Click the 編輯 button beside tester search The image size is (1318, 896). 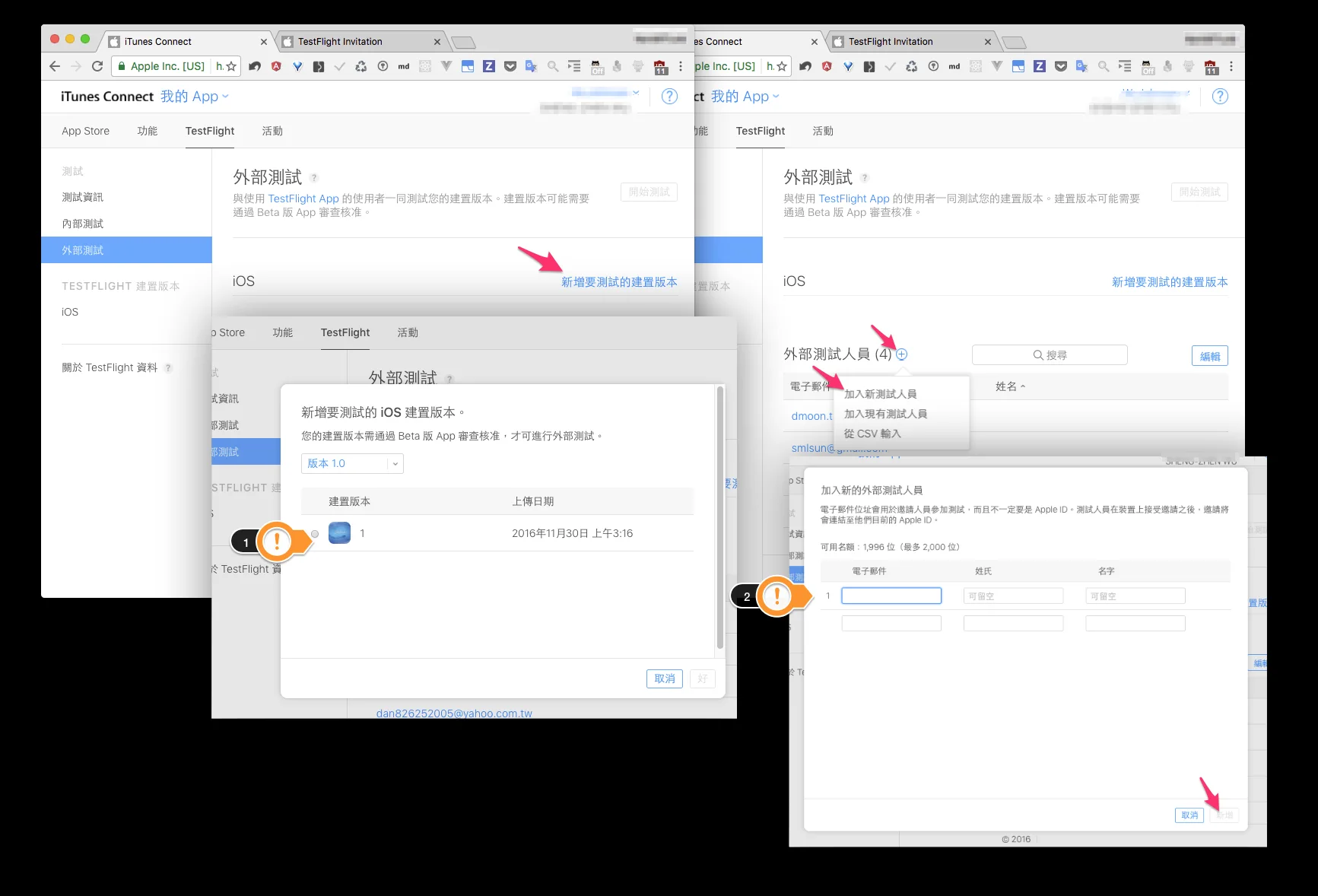(1209, 356)
